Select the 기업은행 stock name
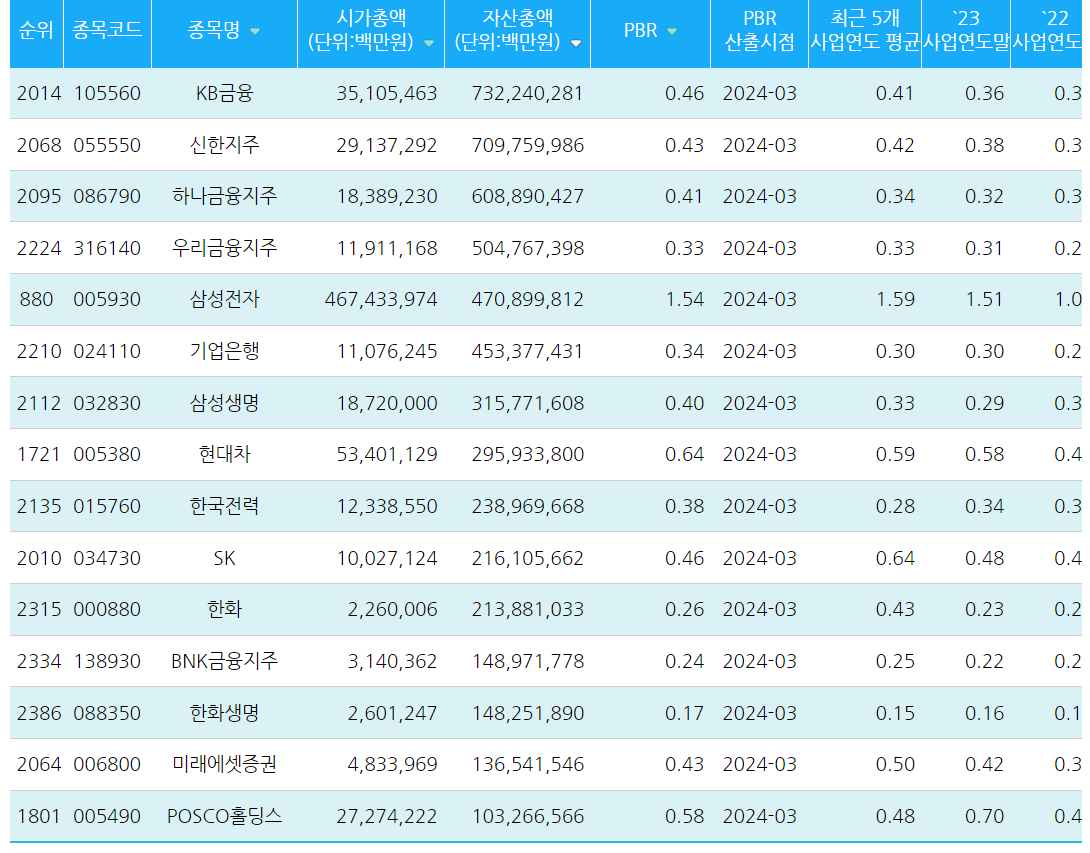The image size is (1090, 853). [x=225, y=351]
